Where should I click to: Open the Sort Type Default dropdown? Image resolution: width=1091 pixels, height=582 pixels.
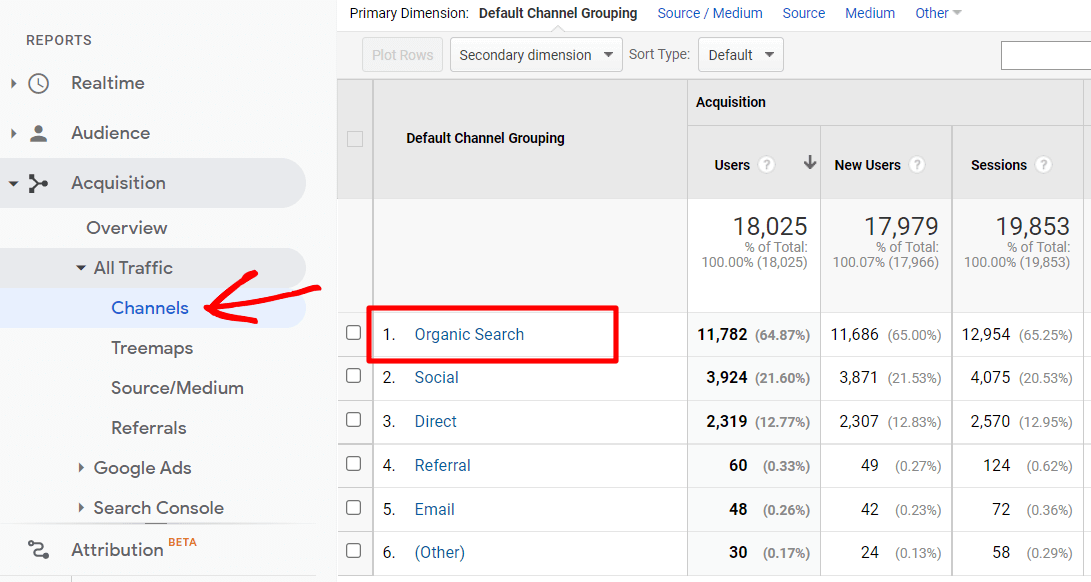(x=740, y=54)
